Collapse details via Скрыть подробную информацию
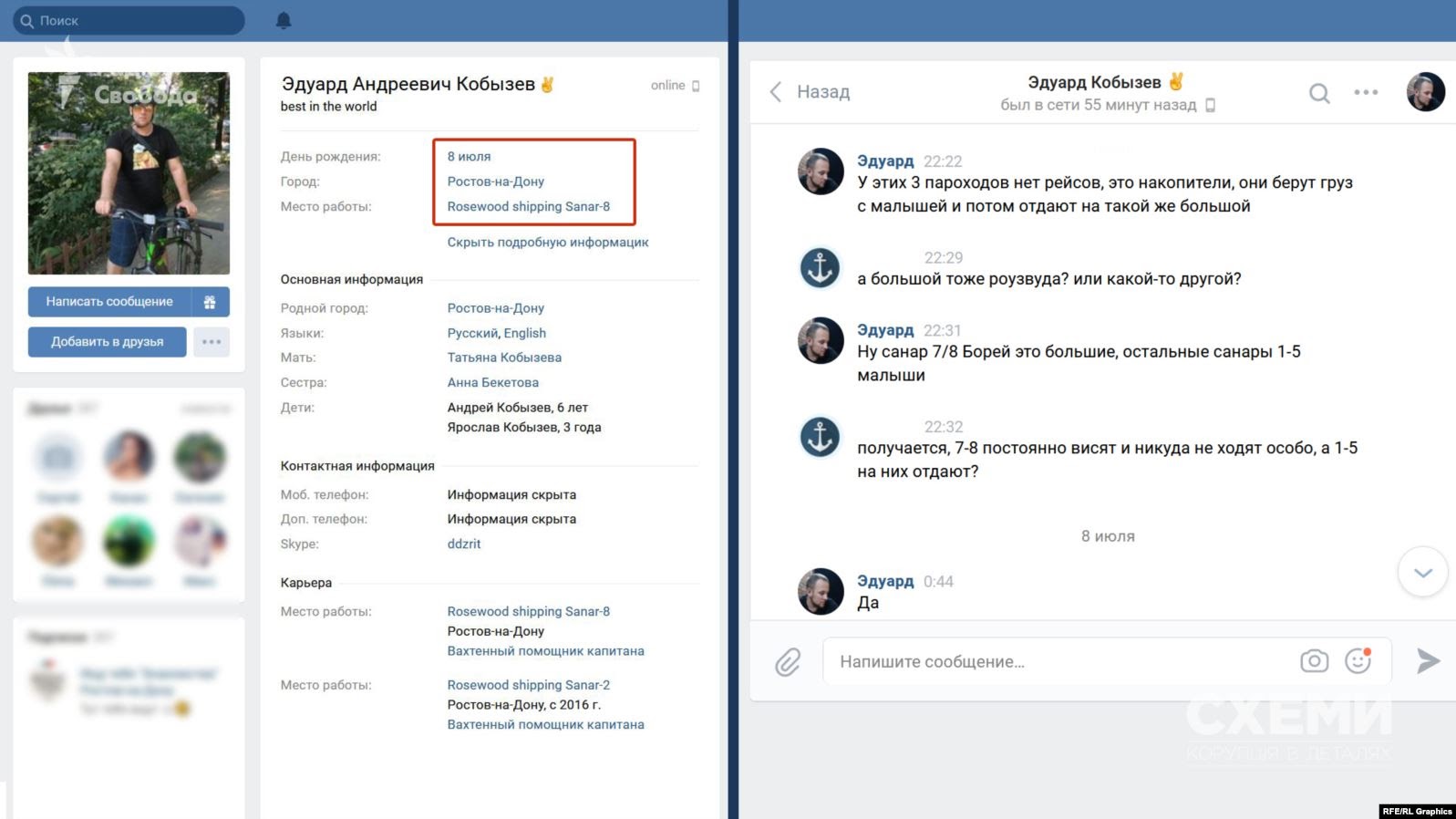 (x=547, y=243)
